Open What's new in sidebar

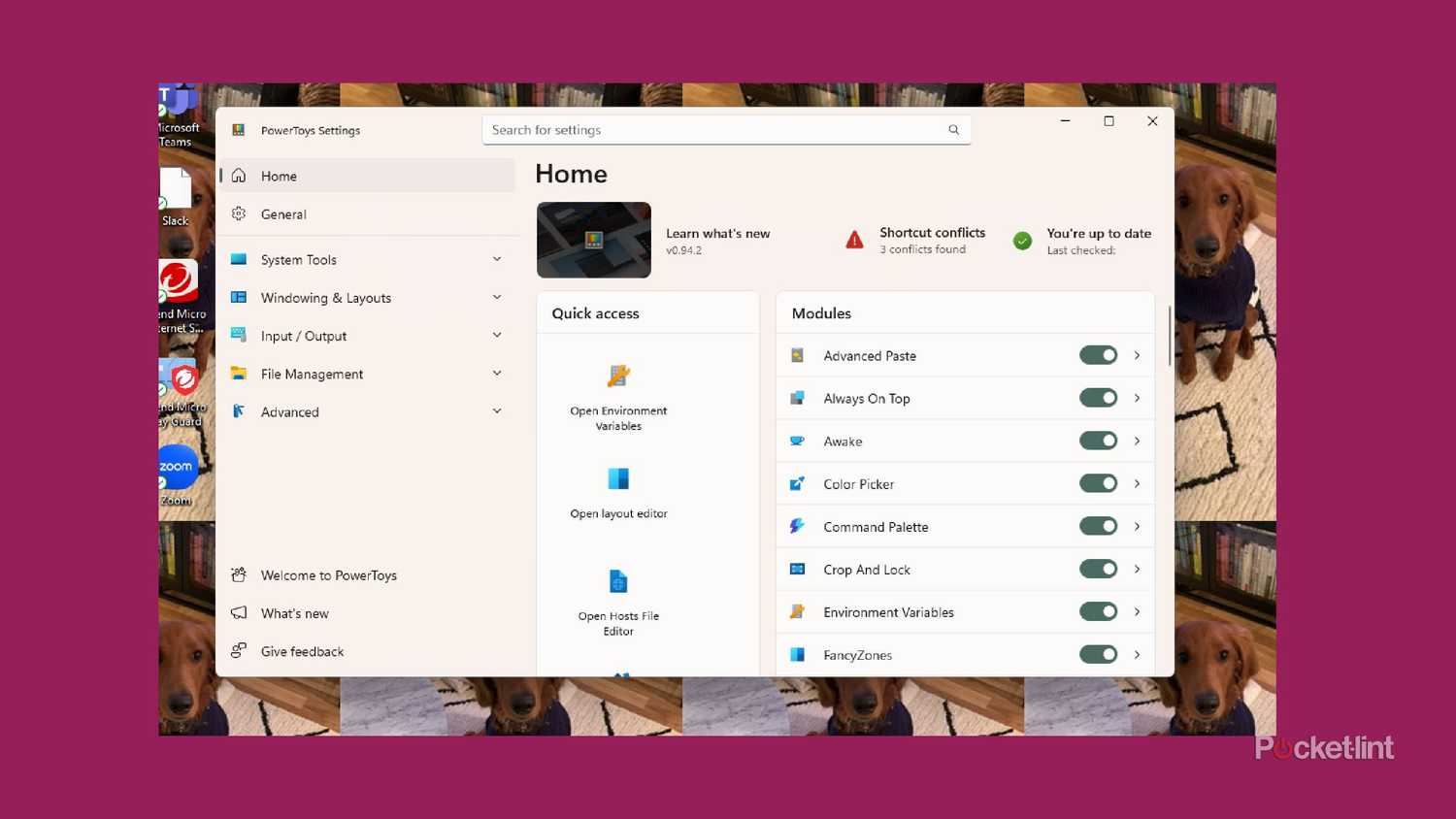[x=294, y=613]
